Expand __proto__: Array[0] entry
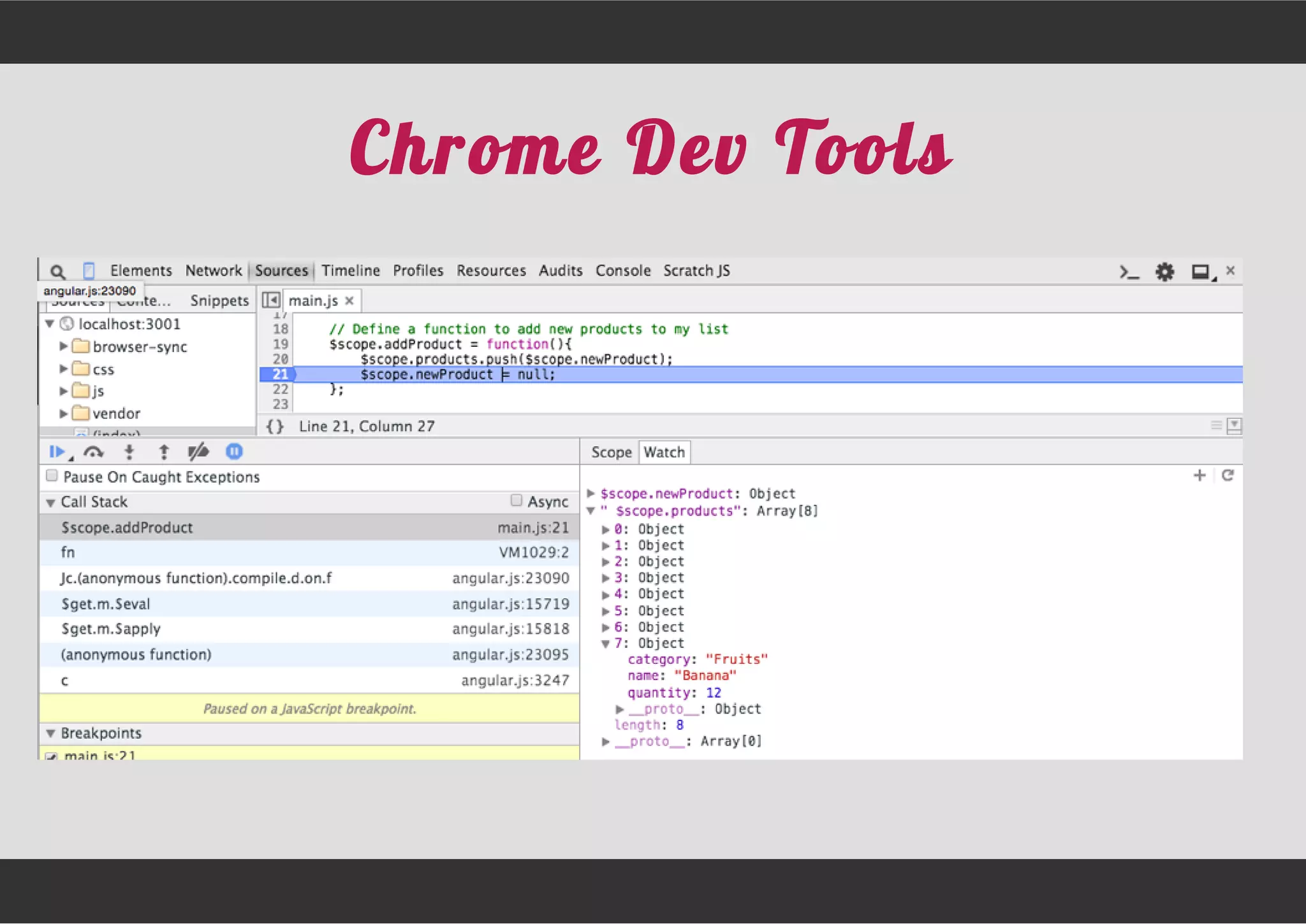The width and height of the screenshot is (1306, 924). coord(606,742)
